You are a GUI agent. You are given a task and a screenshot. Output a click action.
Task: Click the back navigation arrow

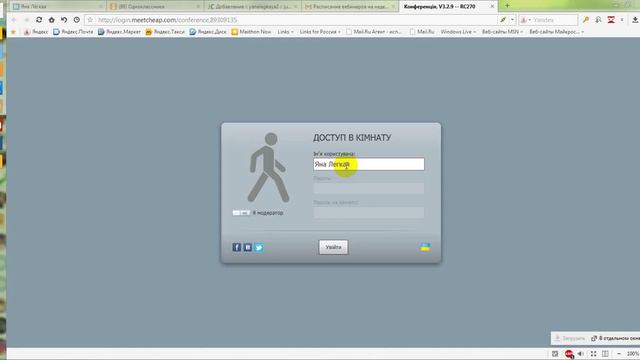point(14,20)
